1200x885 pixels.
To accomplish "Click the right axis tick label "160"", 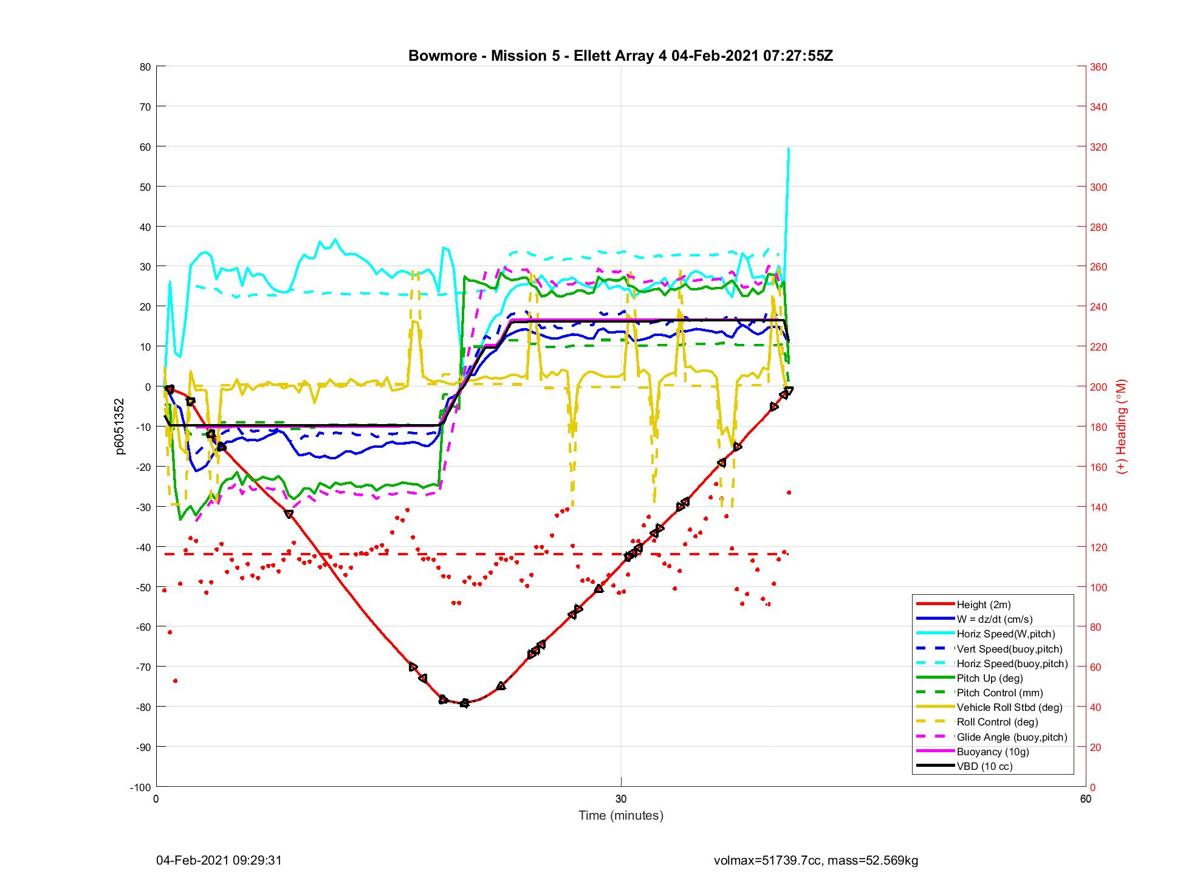I will tap(1098, 467).
